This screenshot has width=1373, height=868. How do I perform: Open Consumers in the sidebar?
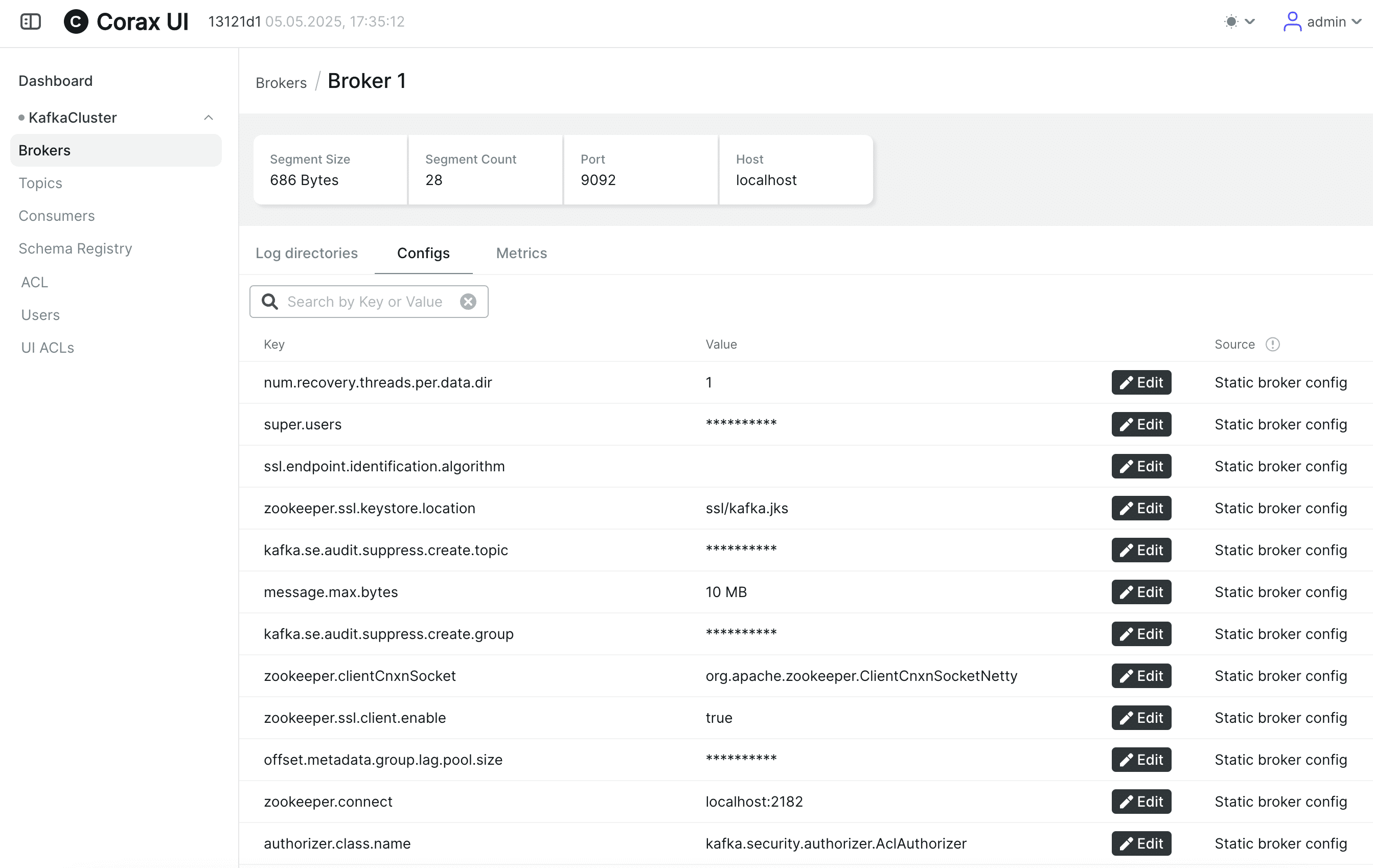pyautogui.click(x=56, y=216)
